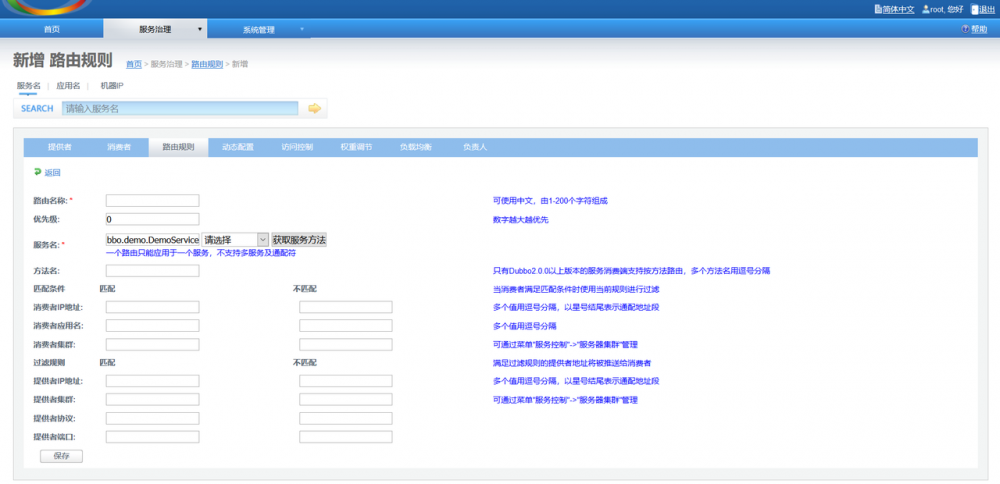
Task: Click the SEARCH label
Action: click(37, 108)
